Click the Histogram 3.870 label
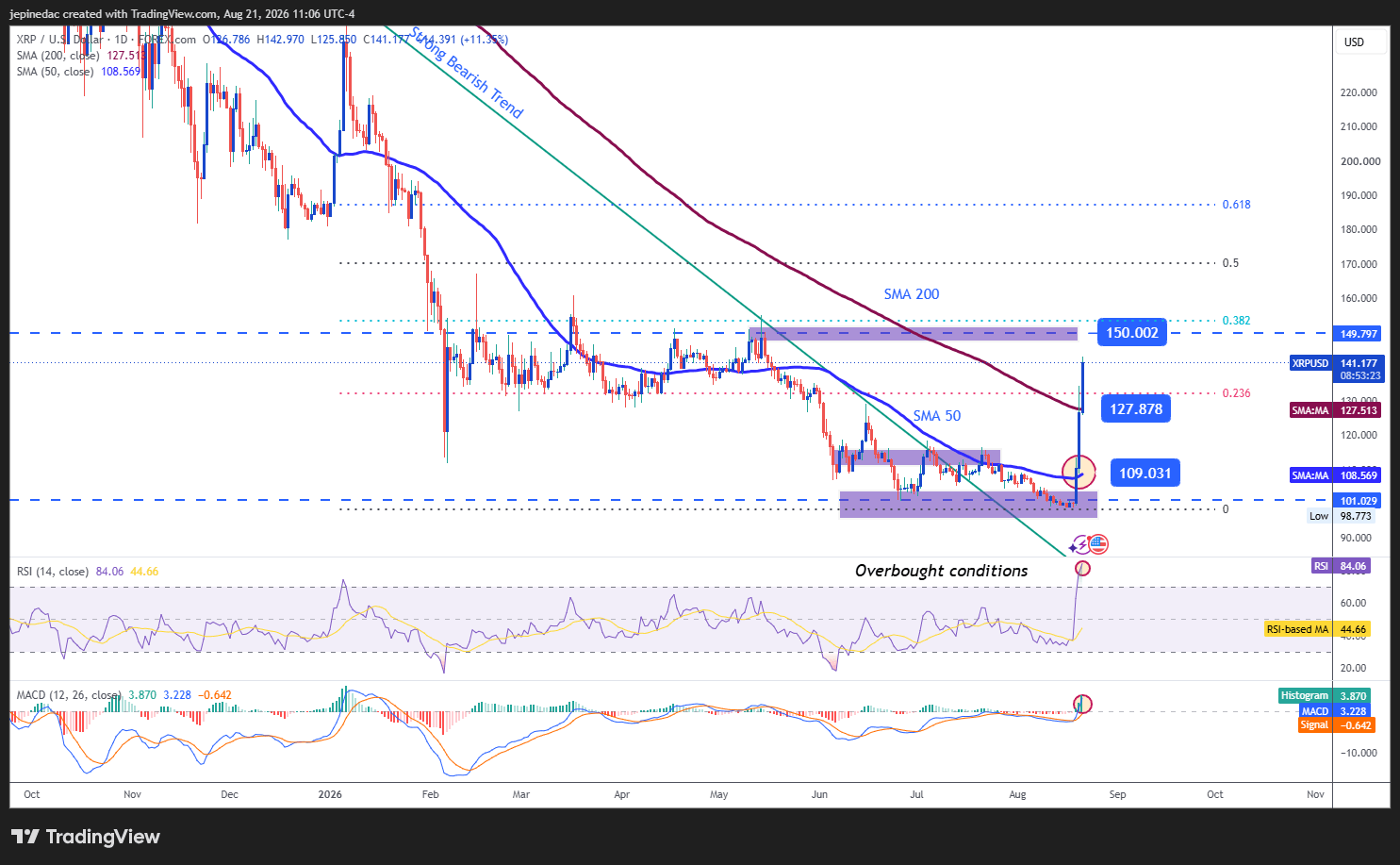 (1325, 696)
